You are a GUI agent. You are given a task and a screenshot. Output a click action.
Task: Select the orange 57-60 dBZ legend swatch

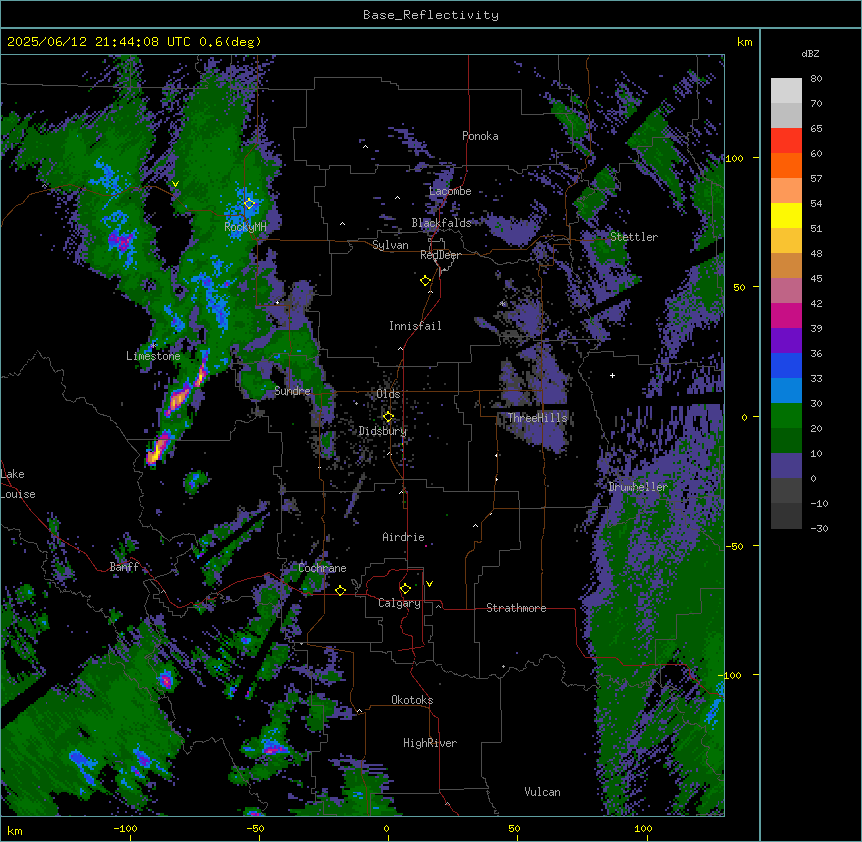coord(786,165)
